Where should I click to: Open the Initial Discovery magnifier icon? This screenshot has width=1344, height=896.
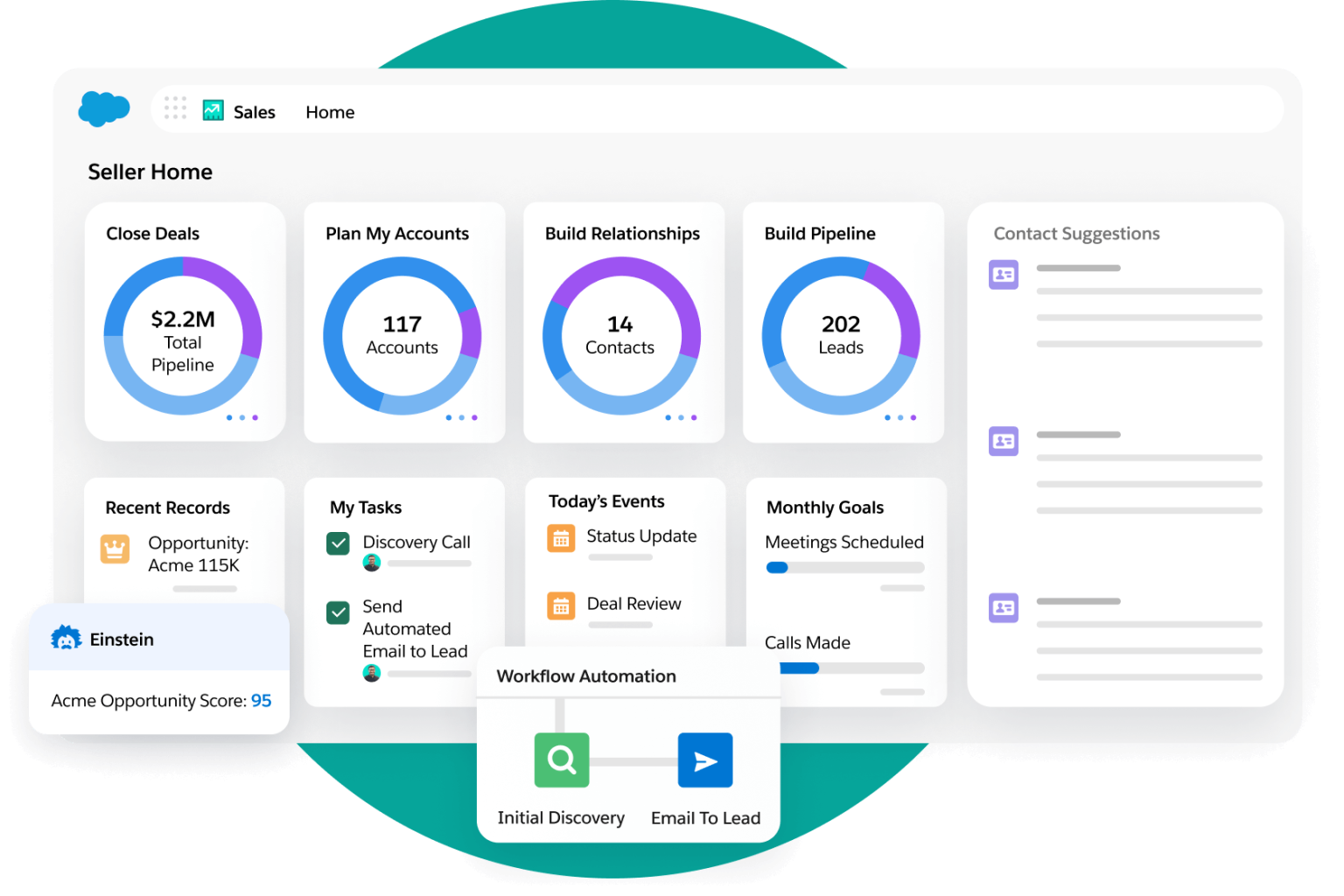coord(562,759)
